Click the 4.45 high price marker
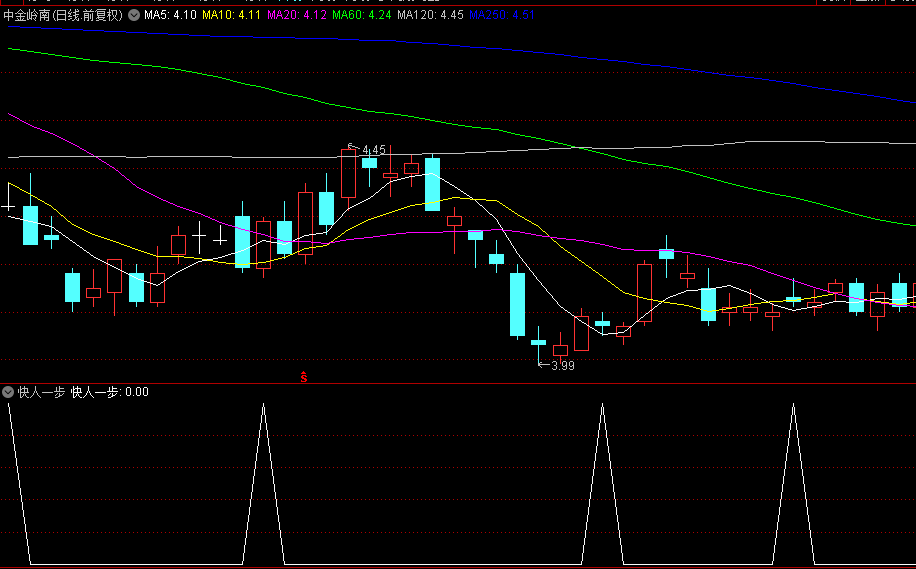Screen dimensions: 916x569 click(373, 150)
